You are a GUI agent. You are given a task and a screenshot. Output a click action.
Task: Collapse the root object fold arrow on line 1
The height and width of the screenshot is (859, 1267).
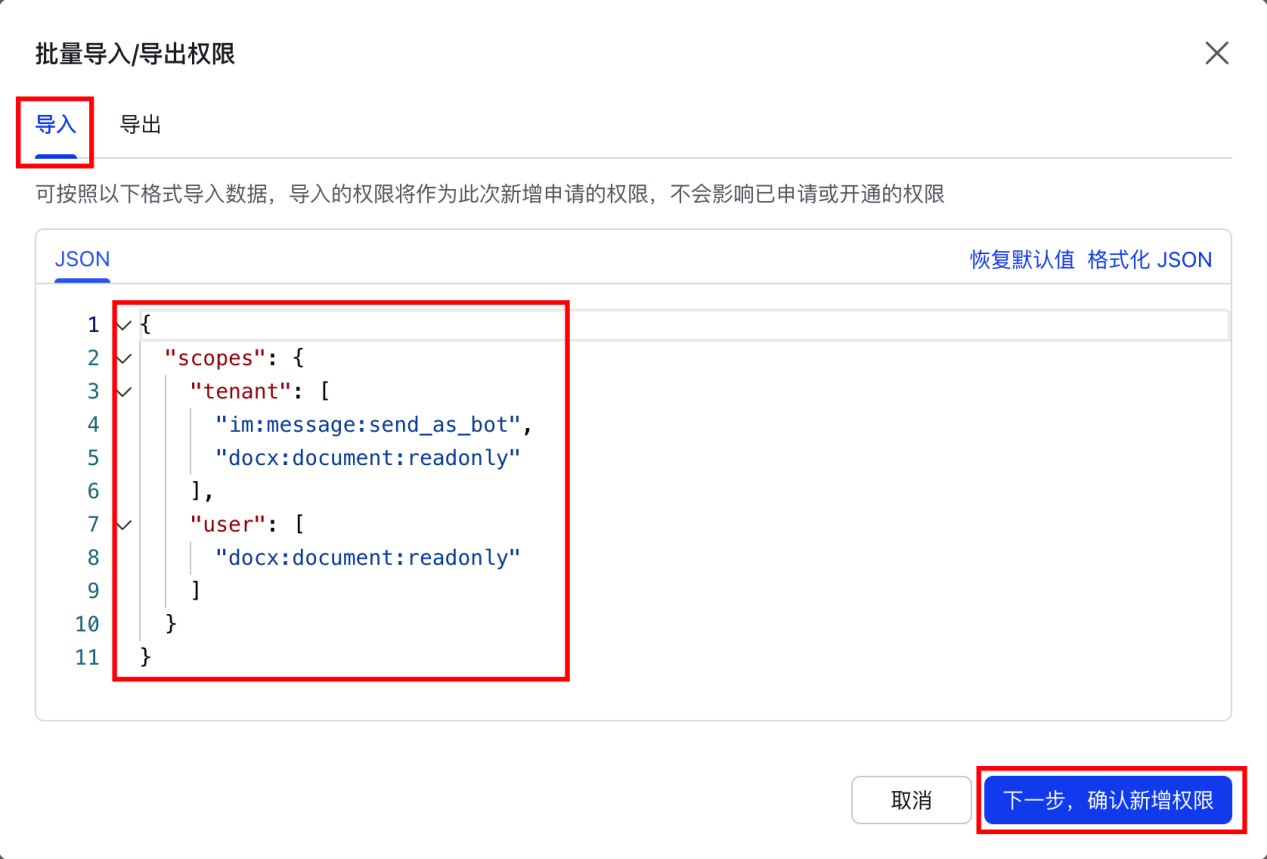[x=123, y=325]
